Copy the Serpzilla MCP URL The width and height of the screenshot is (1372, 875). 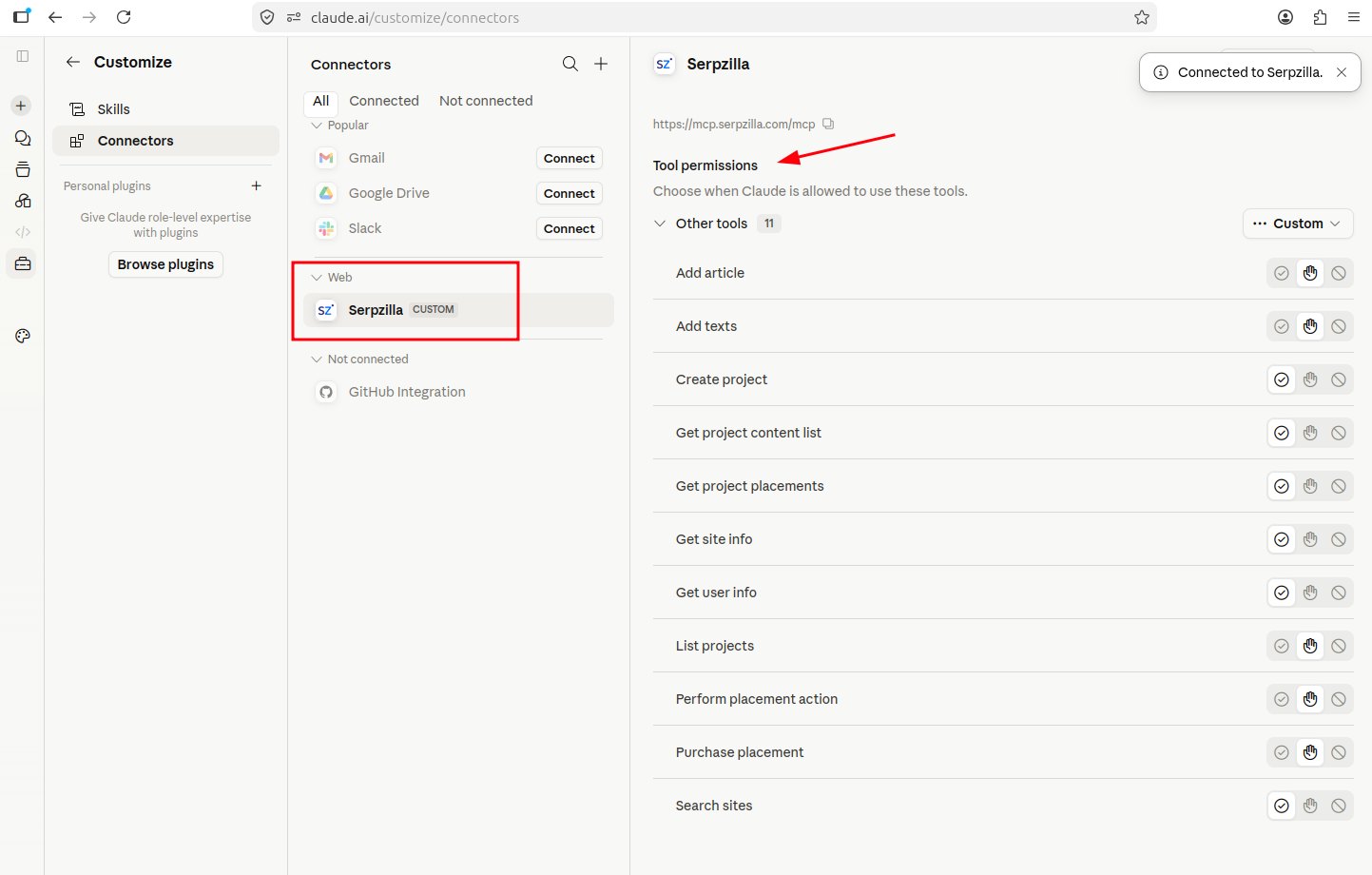pos(828,124)
